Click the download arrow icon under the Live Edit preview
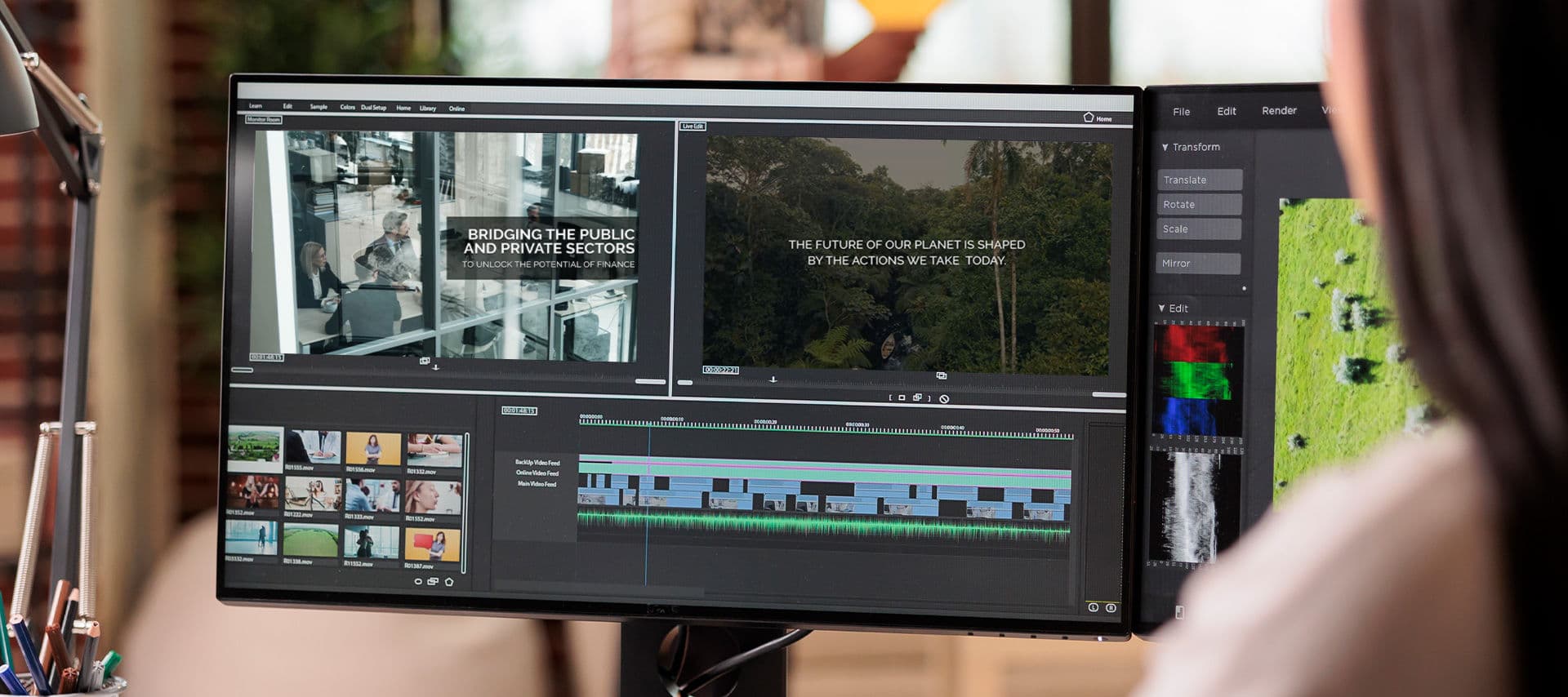Screen dimensions: 1568x697 click(x=773, y=380)
